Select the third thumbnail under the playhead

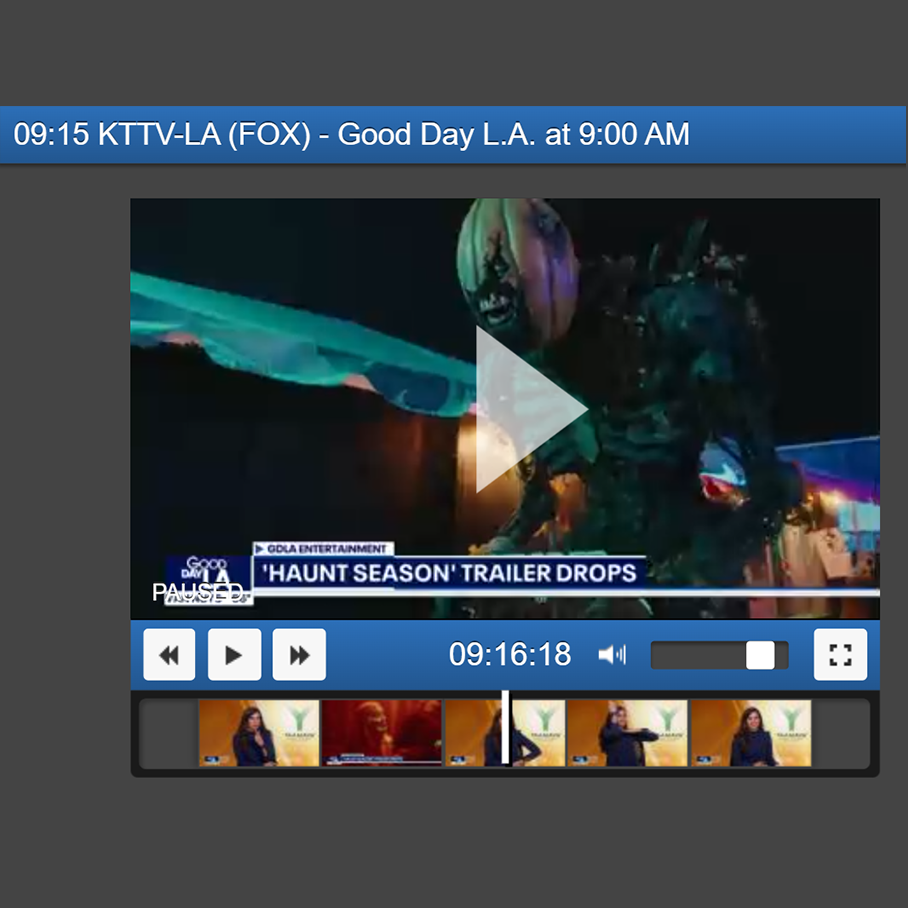pos(505,733)
